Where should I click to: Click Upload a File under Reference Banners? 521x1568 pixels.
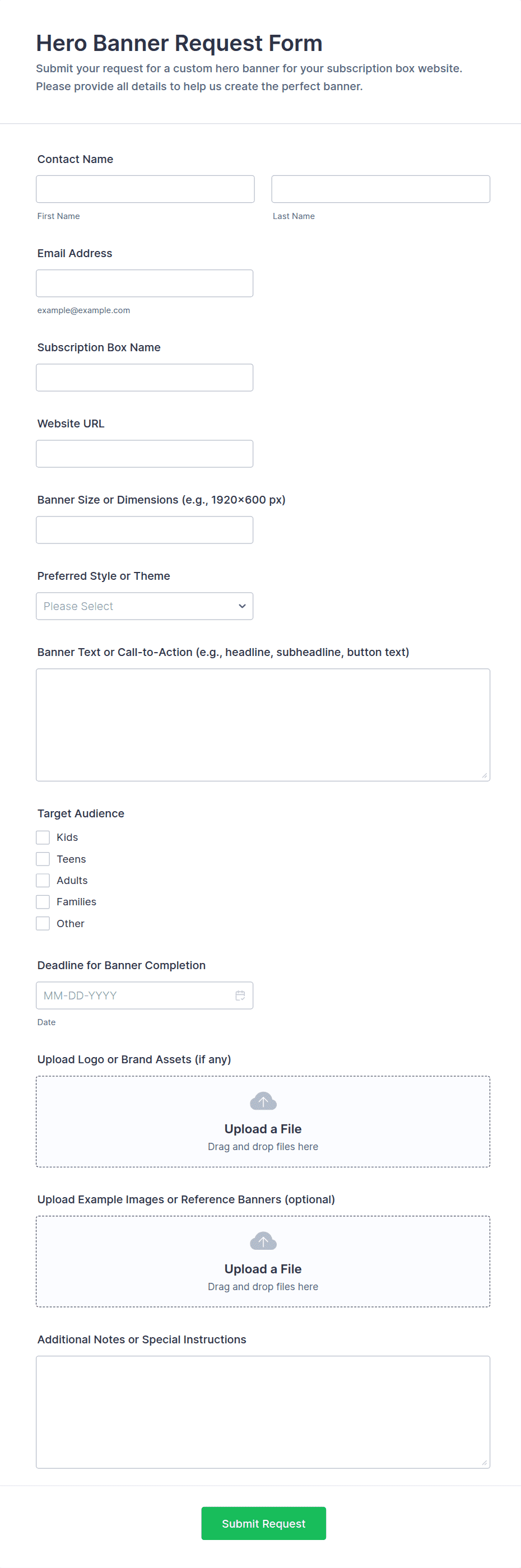[x=263, y=1268]
